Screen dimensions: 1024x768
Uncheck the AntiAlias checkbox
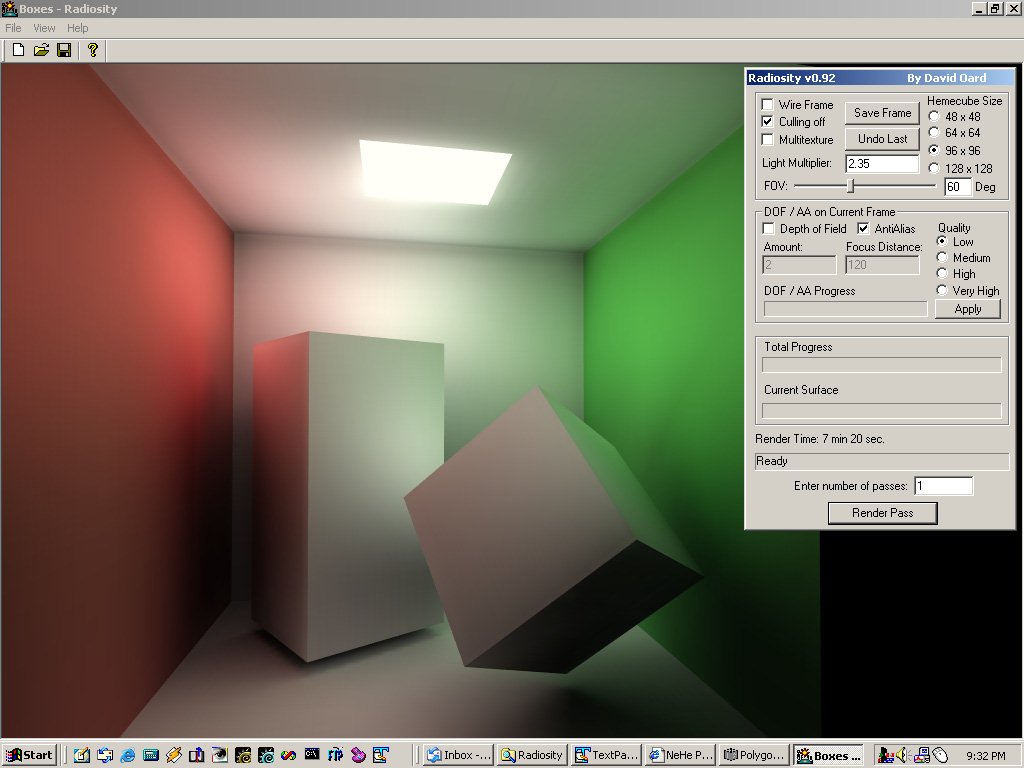coord(864,229)
